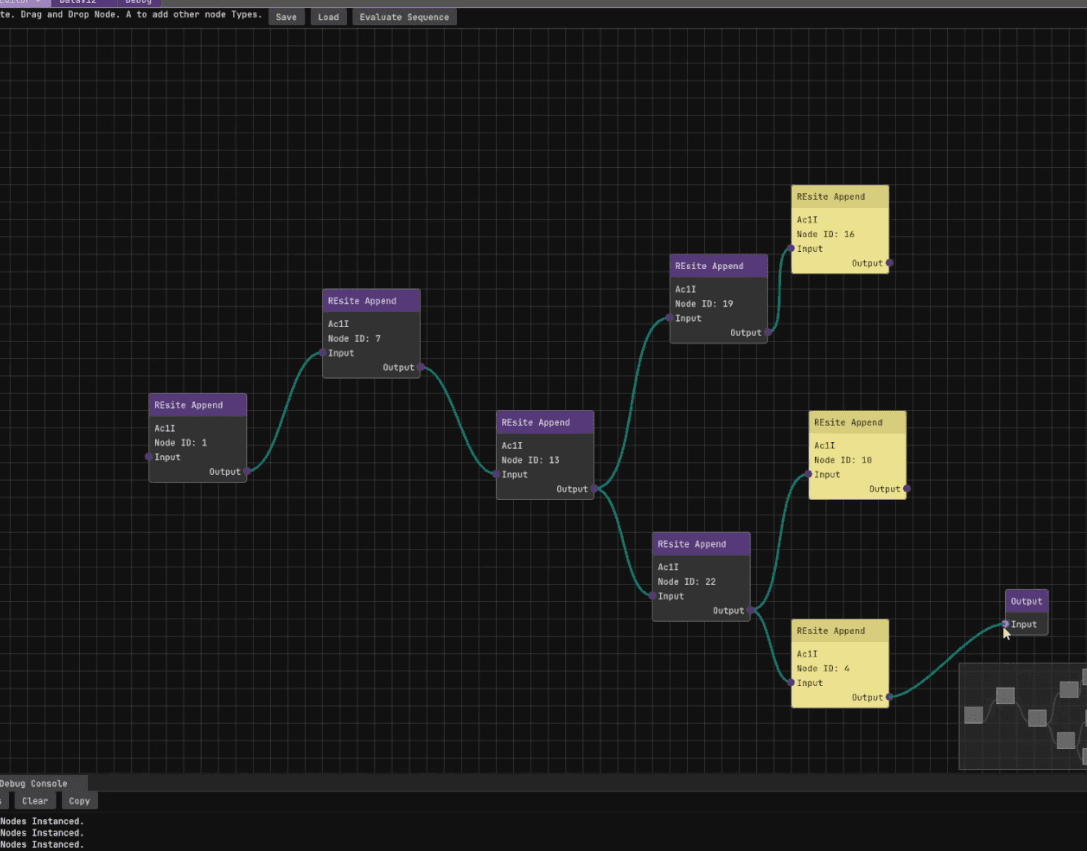
Task: Click Evaluate Sequence button
Action: click(404, 17)
